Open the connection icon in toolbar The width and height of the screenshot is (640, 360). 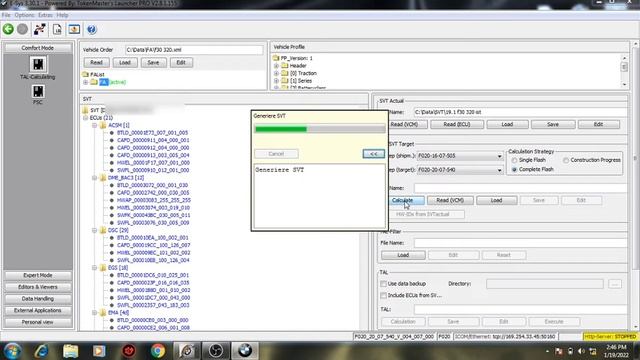tap(40, 29)
